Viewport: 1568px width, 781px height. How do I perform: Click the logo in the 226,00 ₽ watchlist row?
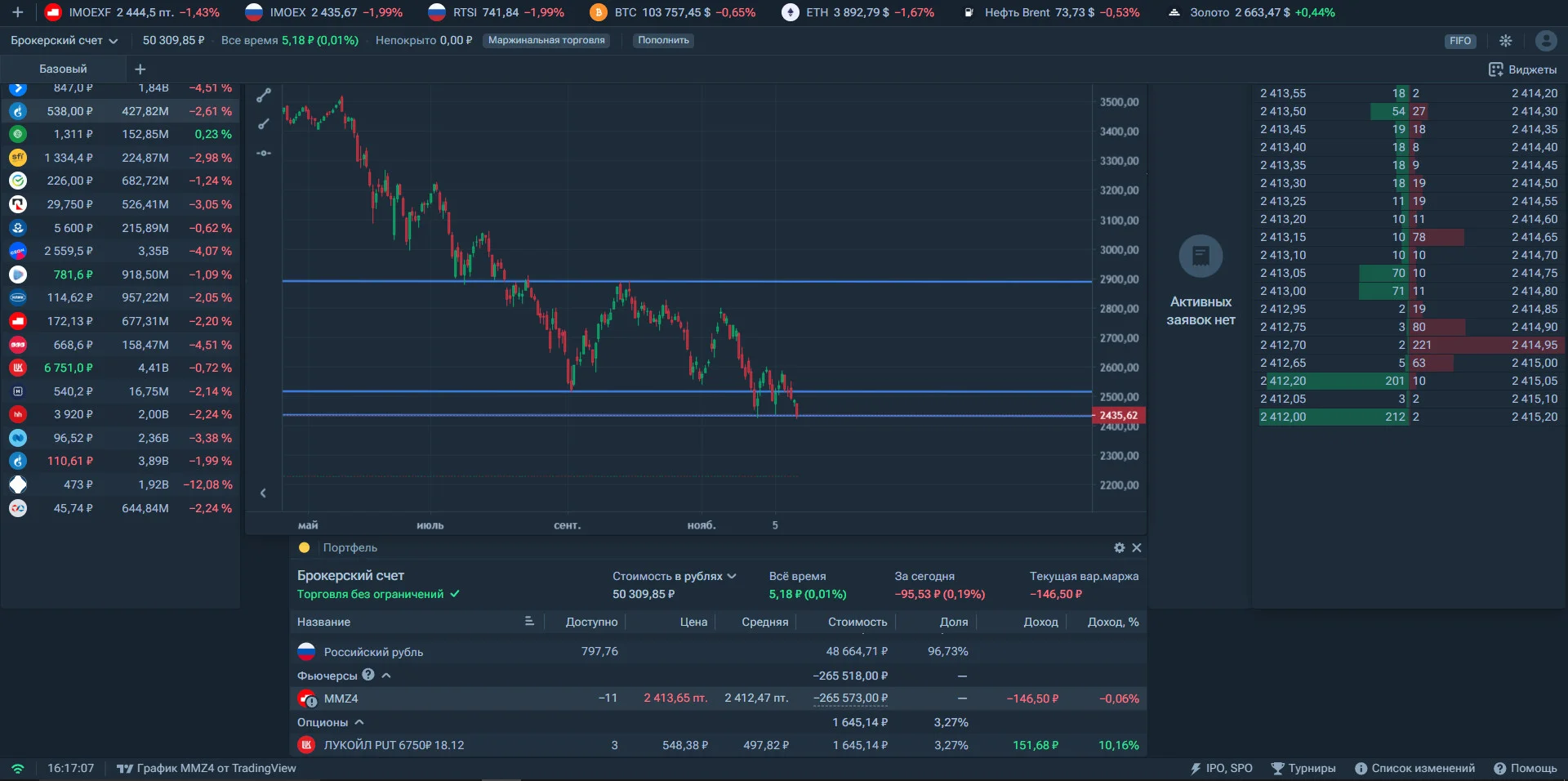18,181
